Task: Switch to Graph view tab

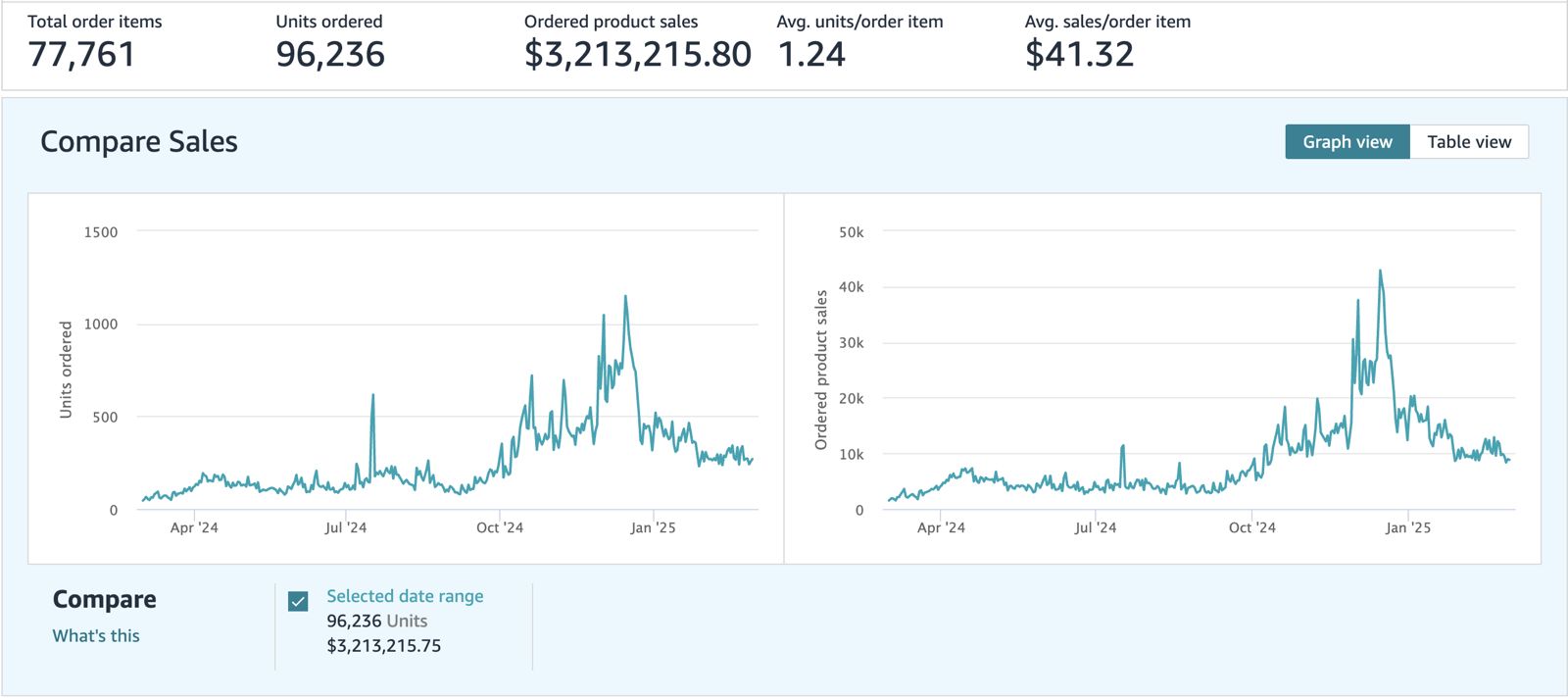Action: (1347, 142)
